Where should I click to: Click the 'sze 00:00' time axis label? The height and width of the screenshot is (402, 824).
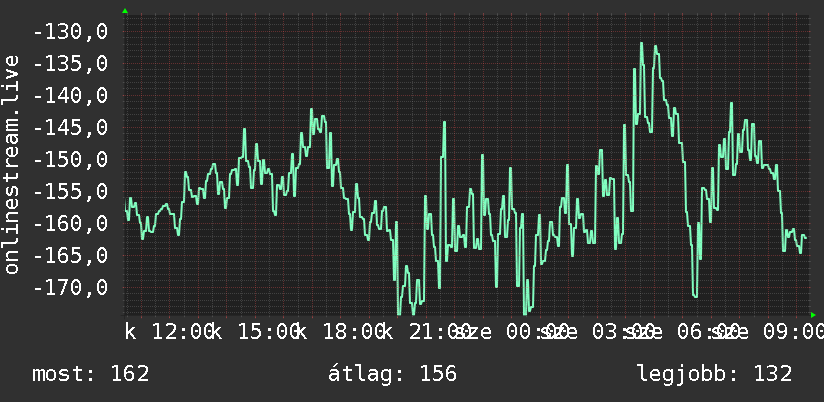tap(511, 332)
